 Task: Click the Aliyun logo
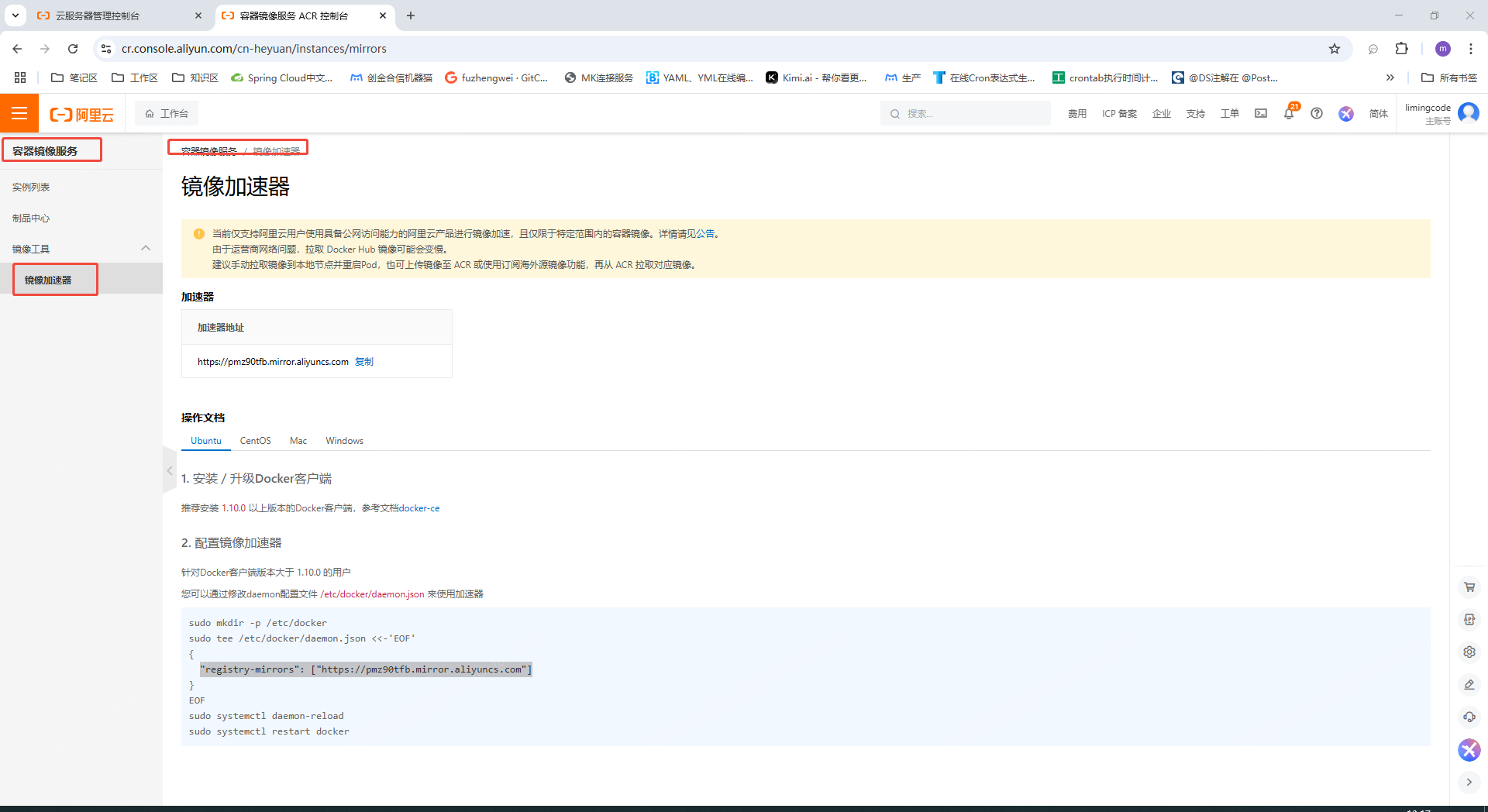point(81,114)
